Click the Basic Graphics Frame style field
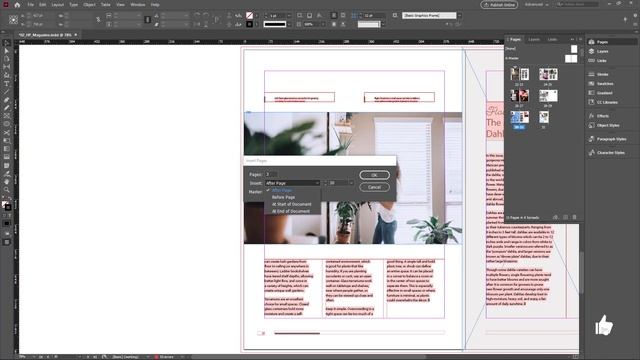Viewport: 640px width, 360px height. click(429, 16)
